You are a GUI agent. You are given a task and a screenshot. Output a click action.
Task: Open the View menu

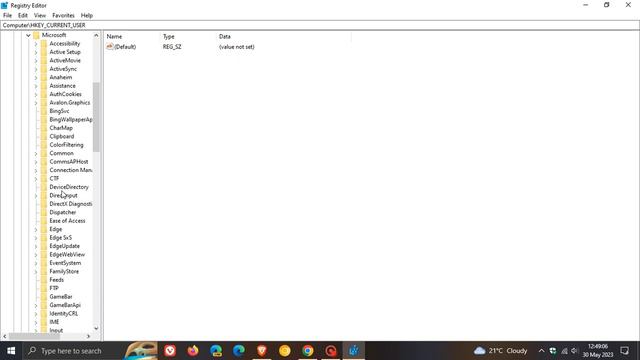[40, 16]
